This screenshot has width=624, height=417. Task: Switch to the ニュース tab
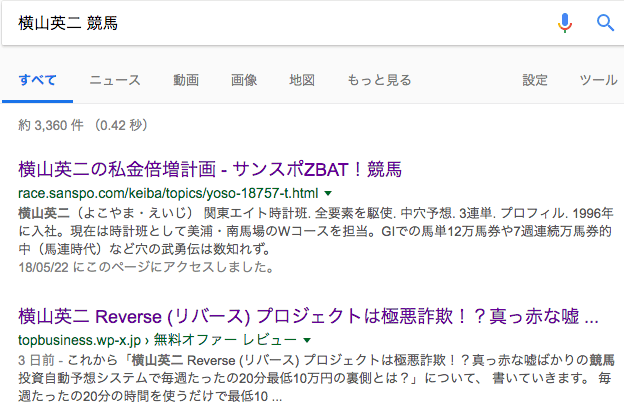point(115,80)
